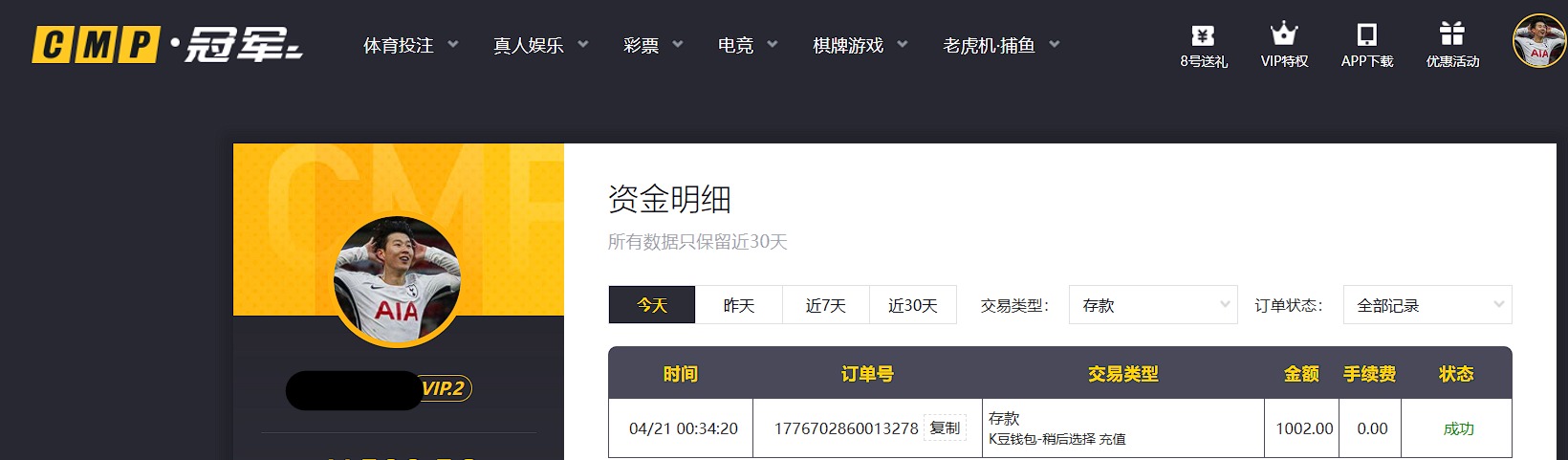Expand the chevron next to 棋牌游戏
Viewport: 1568px width, 460px height.
903,44
